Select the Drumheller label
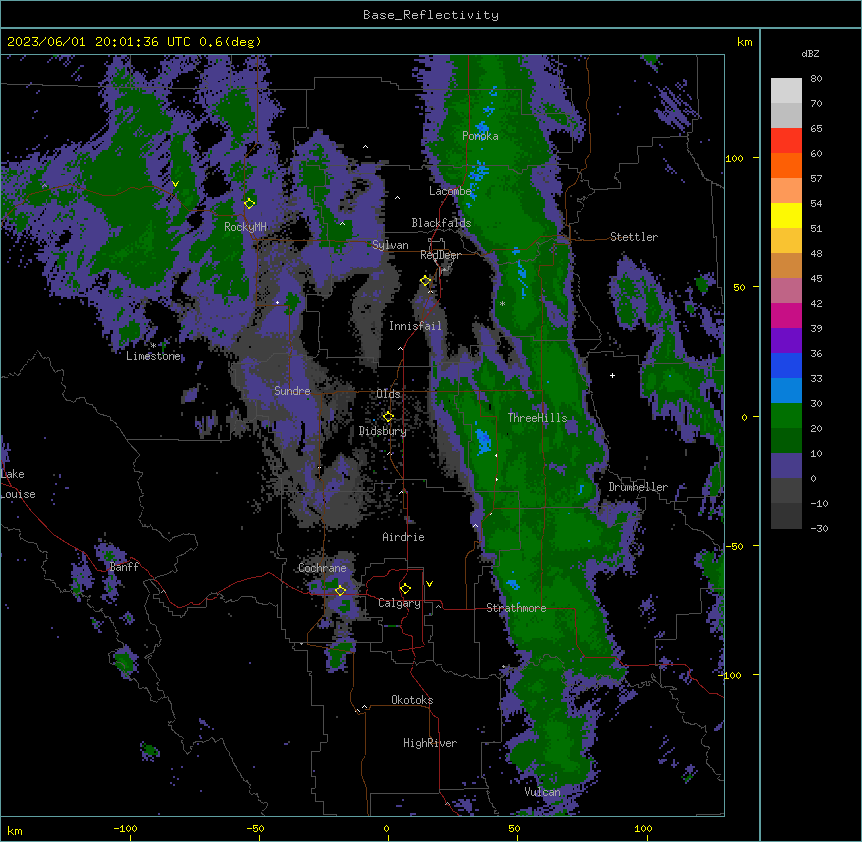This screenshot has width=862, height=842. 638,487
